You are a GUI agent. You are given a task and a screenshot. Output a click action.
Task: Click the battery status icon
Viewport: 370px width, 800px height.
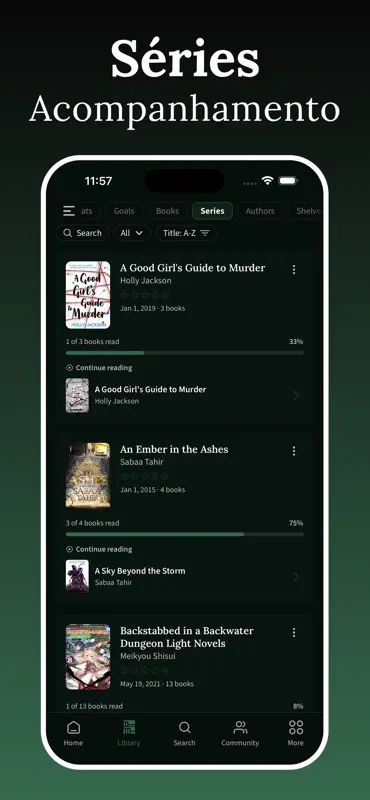(288, 181)
